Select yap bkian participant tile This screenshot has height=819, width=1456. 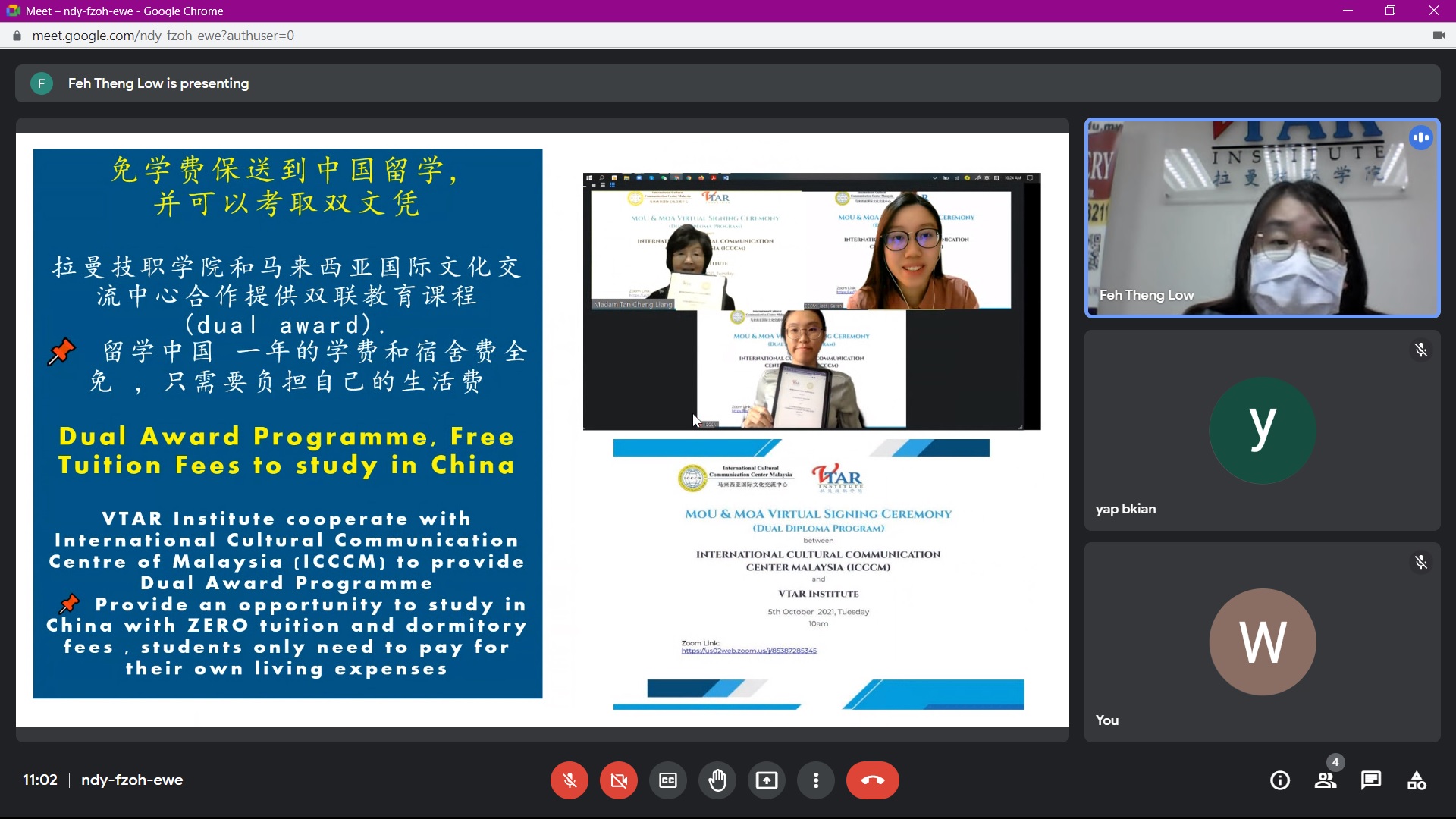click(x=1263, y=430)
